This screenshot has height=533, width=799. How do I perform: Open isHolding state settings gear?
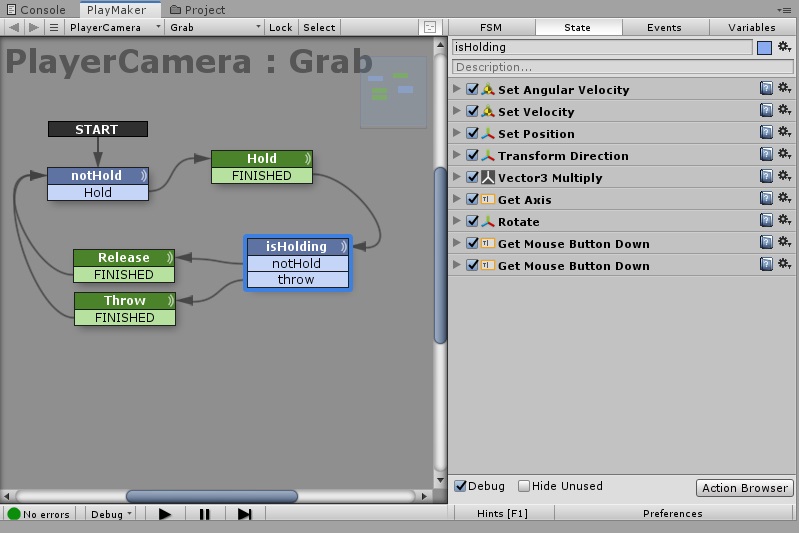click(784, 47)
